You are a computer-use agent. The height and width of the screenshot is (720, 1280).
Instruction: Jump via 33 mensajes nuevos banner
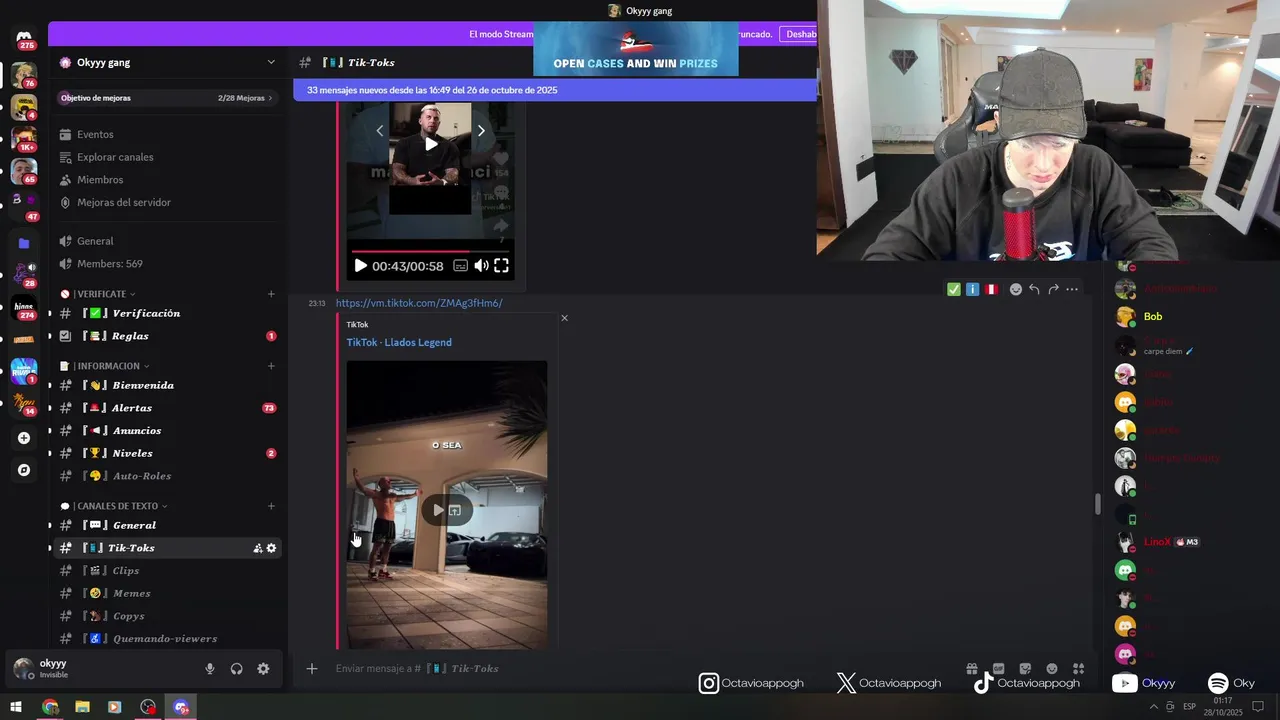point(555,90)
